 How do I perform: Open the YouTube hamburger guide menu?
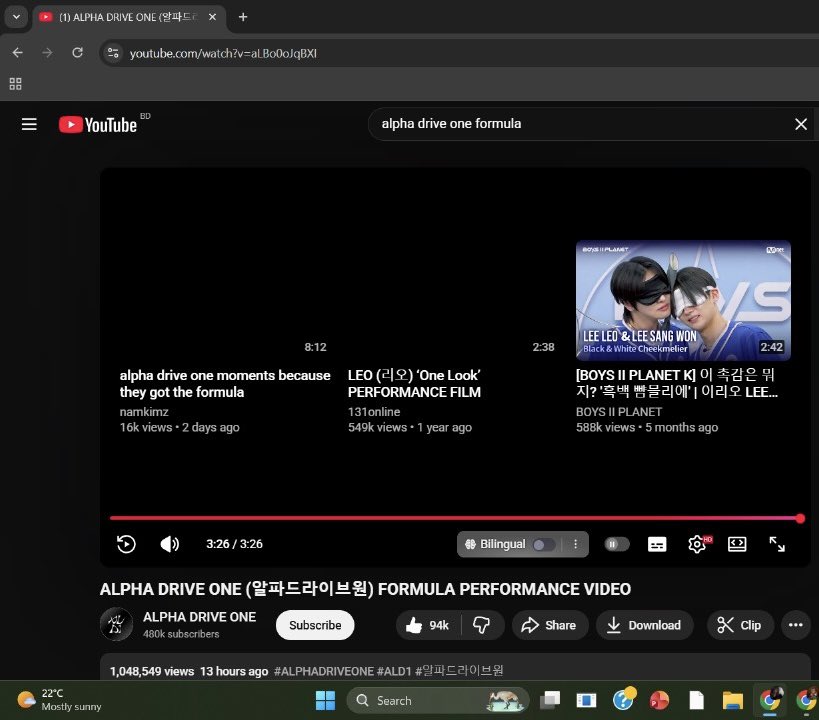pyautogui.click(x=29, y=124)
